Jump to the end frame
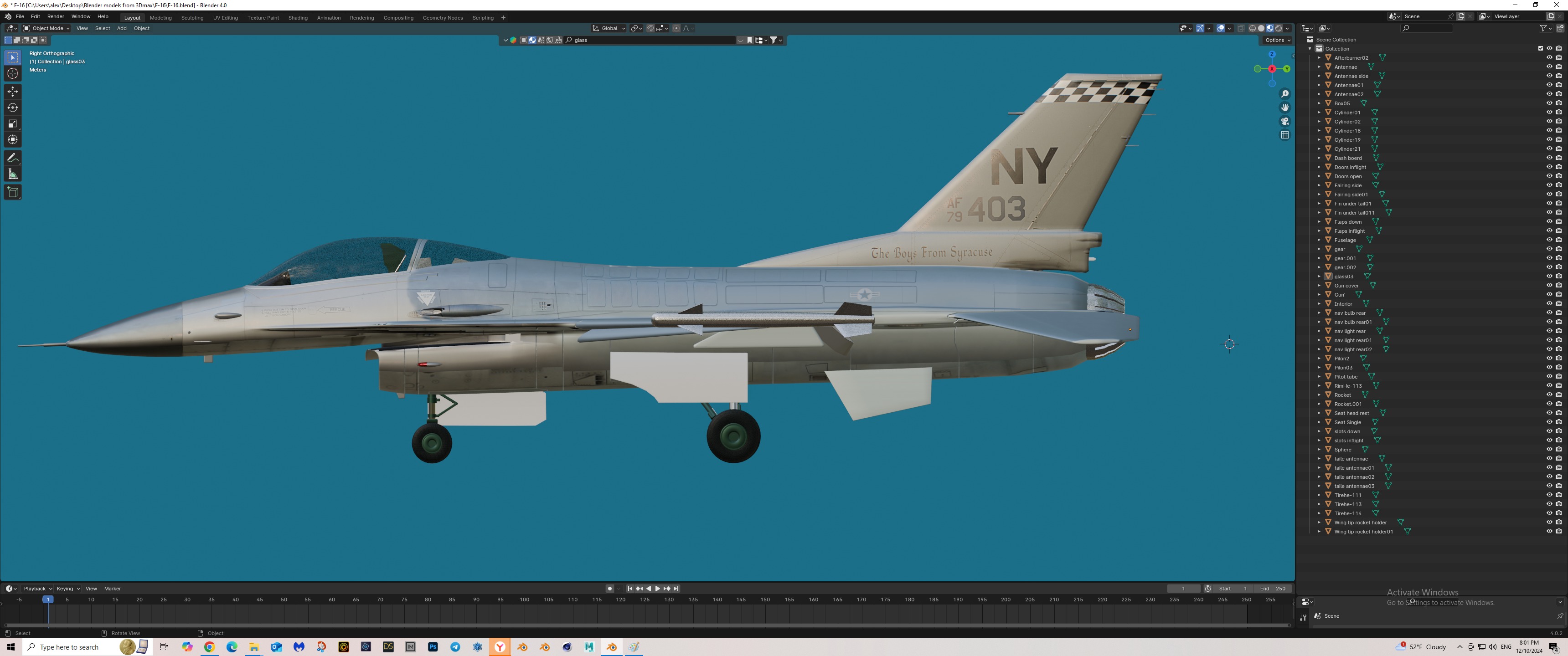 tap(676, 589)
